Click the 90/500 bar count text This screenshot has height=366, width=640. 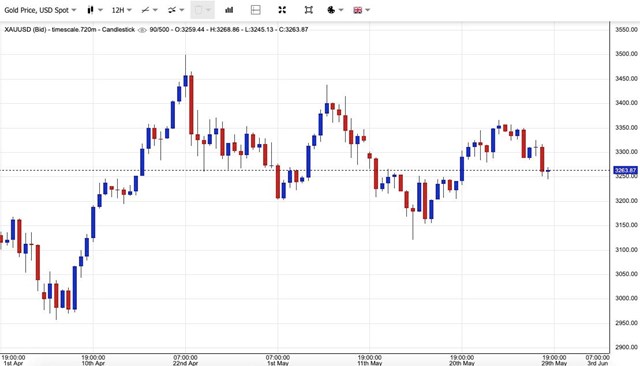(159, 30)
